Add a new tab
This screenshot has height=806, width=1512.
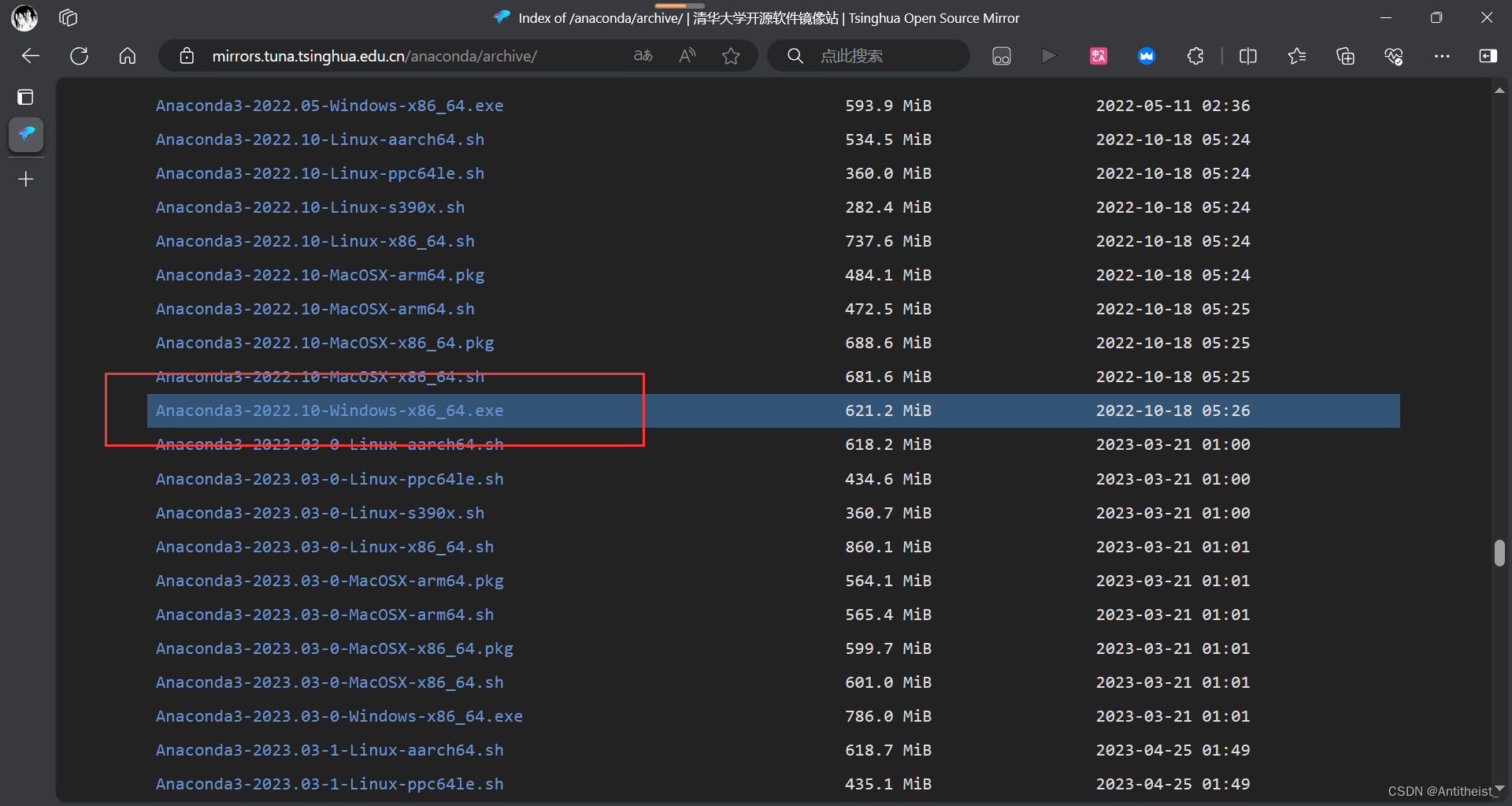coord(26,180)
